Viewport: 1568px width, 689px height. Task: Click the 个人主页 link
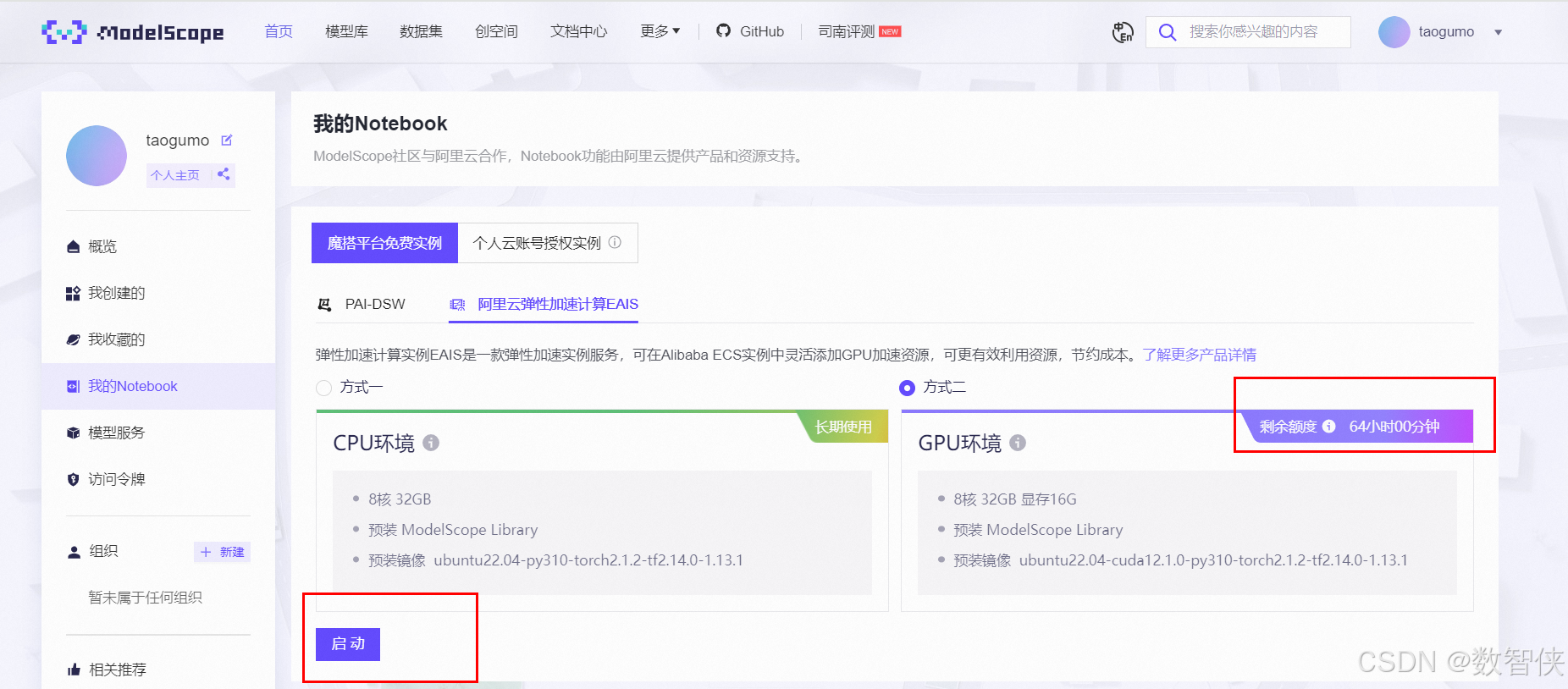[174, 175]
